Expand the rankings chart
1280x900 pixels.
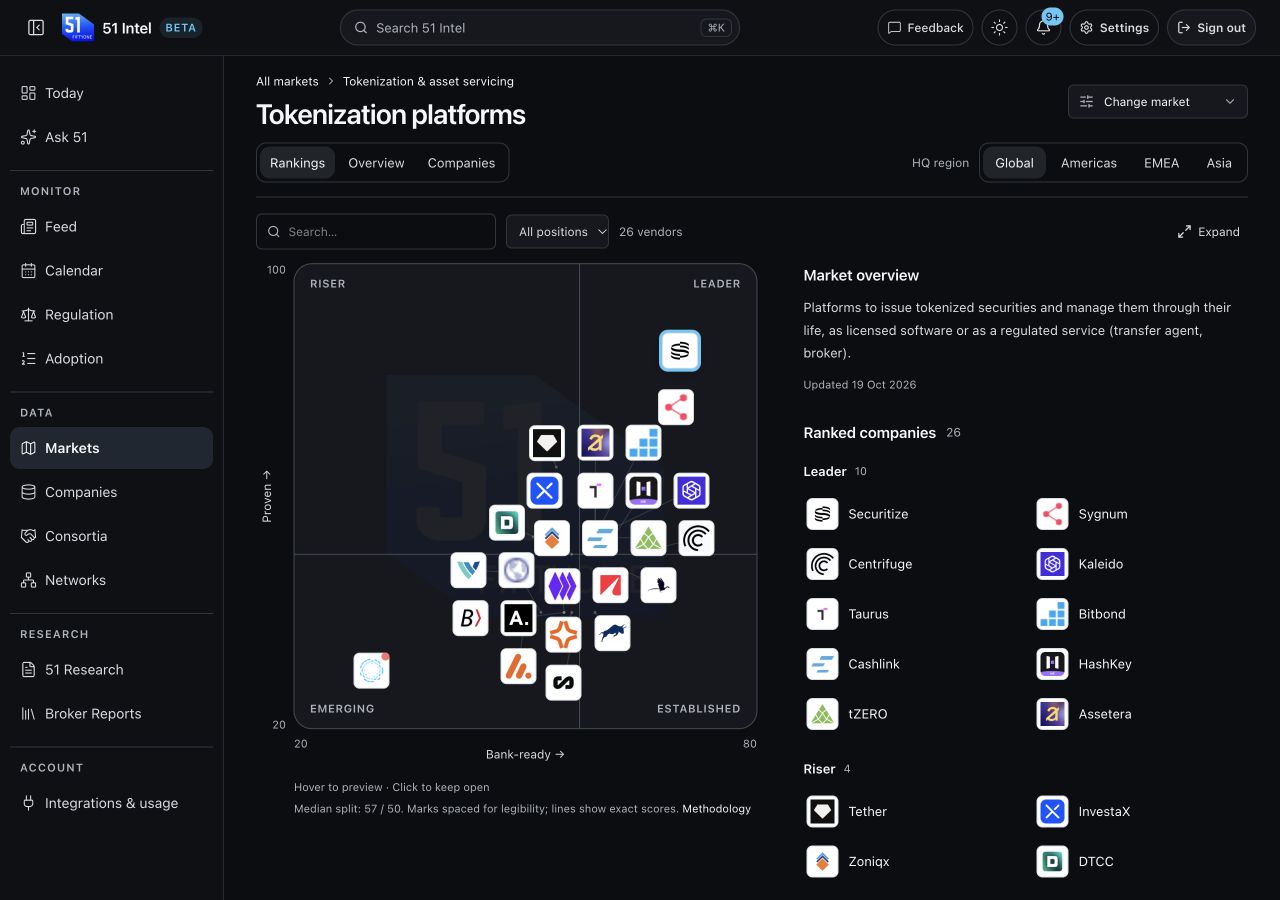1209,232
